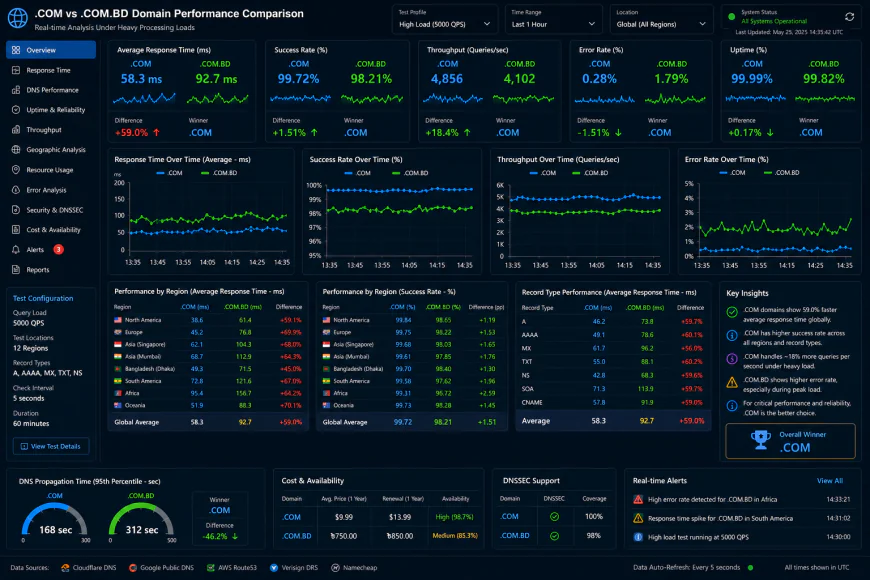Click the refresh icon in System Status
The width and height of the screenshot is (870, 580).
coord(849,17)
